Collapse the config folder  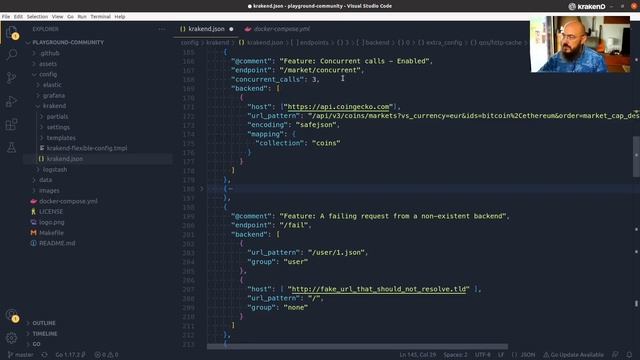tap(48, 74)
